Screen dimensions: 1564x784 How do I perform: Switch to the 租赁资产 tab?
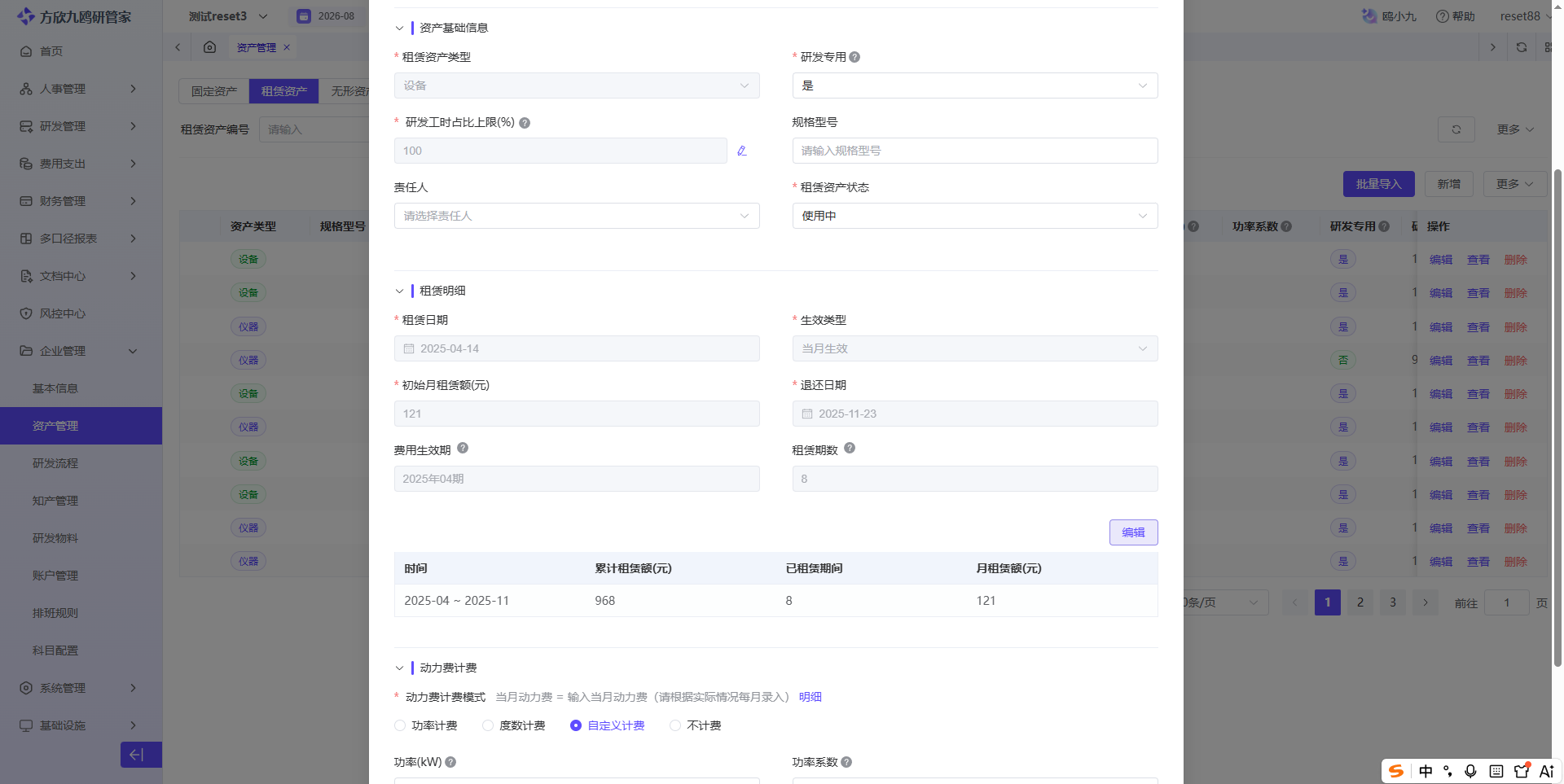pos(284,91)
